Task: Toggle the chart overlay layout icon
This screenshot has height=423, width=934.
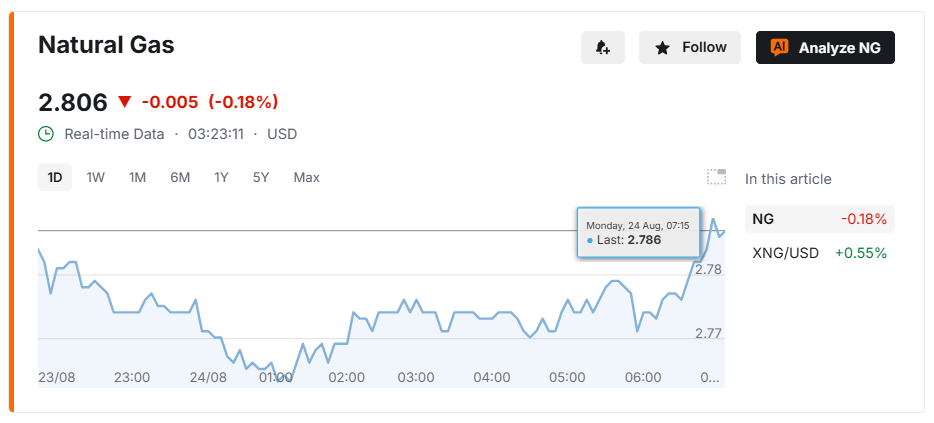Action: 717,177
